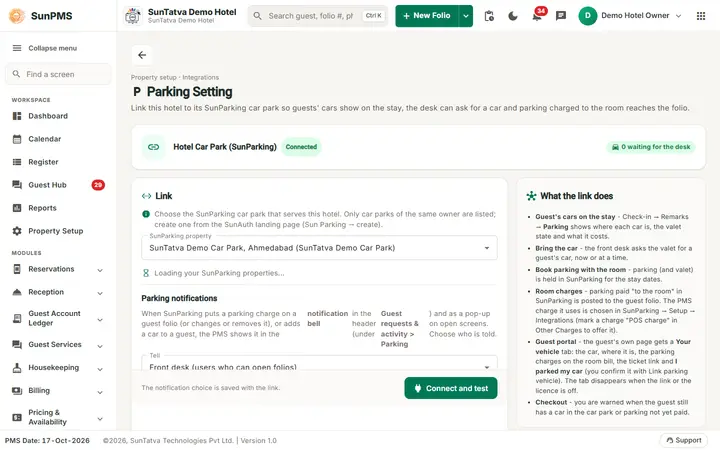This screenshot has width=720, height=450.
Task: Expand the Billing module
Action: pyautogui.click(x=100, y=392)
